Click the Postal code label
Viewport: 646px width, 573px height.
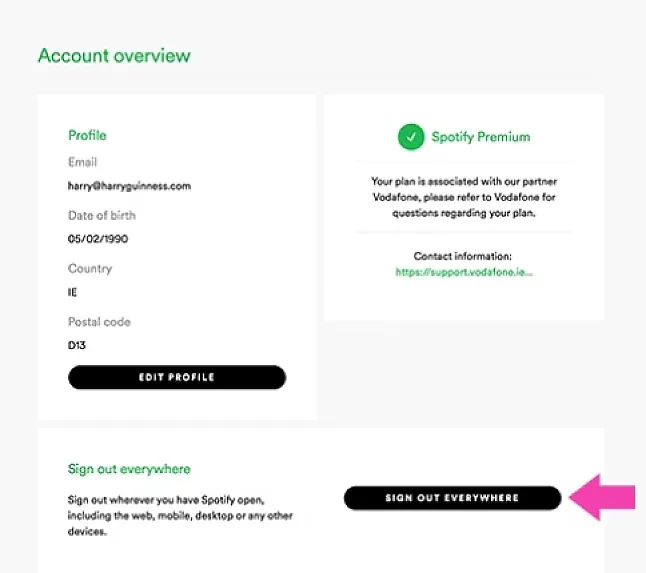pos(99,322)
